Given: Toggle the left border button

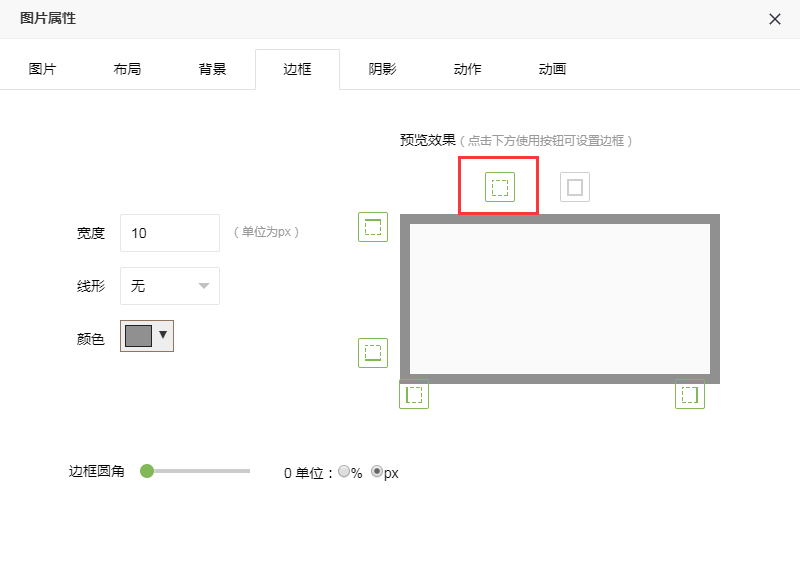Looking at the screenshot, I should 414,395.
